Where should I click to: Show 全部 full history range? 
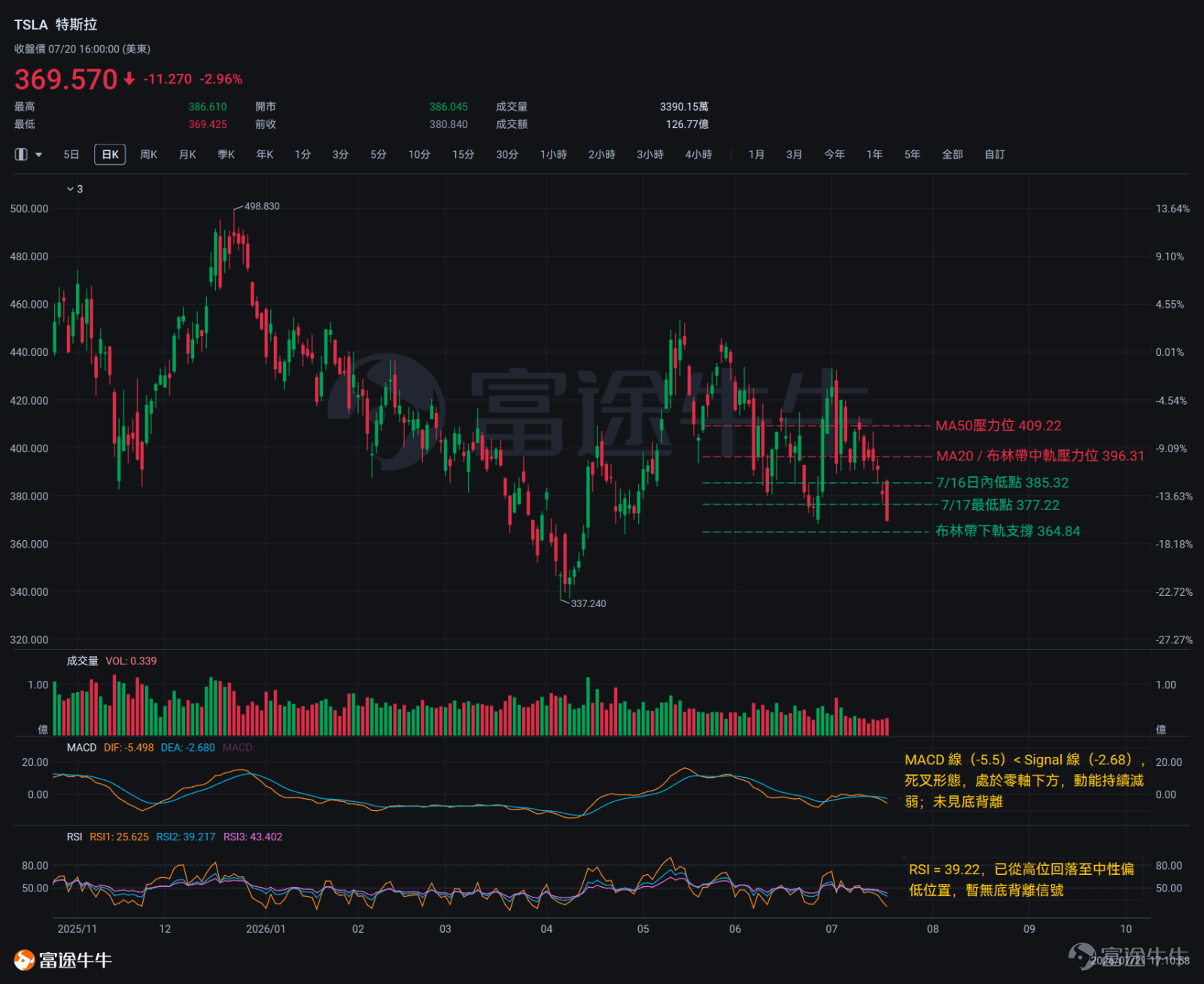(953, 154)
